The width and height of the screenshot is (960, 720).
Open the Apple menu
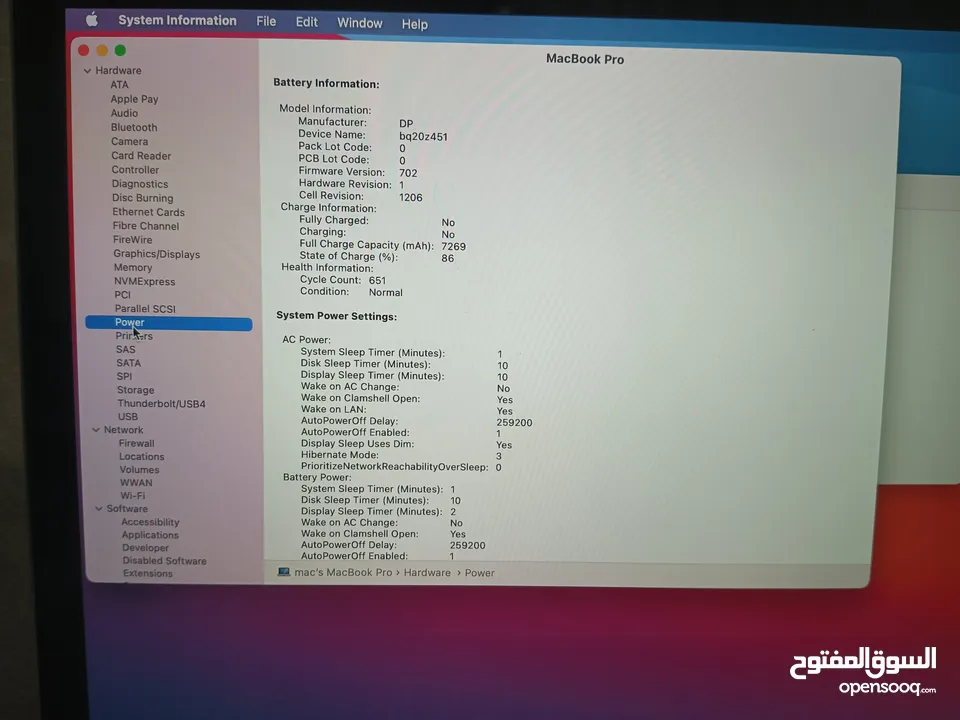pos(92,20)
